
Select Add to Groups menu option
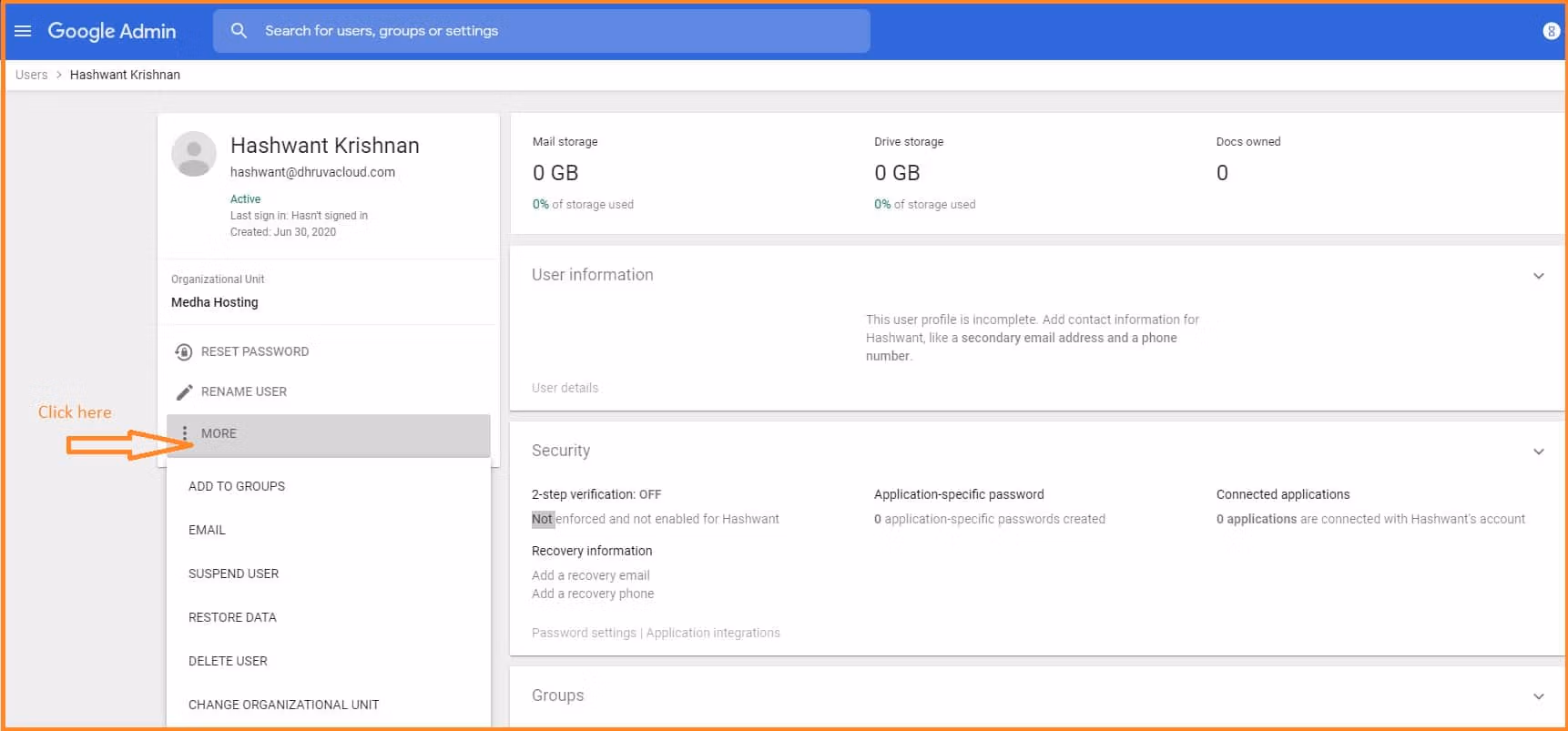click(237, 487)
